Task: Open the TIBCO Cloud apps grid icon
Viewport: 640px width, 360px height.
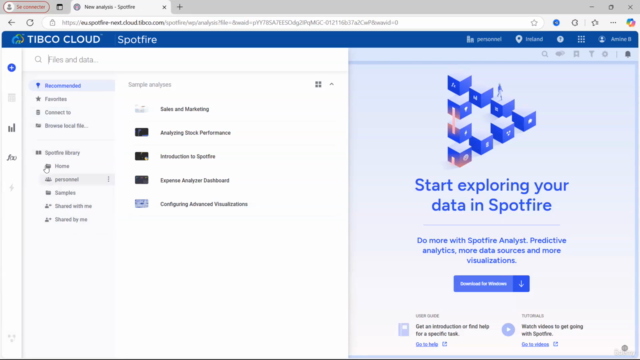Action: pyautogui.click(x=581, y=39)
